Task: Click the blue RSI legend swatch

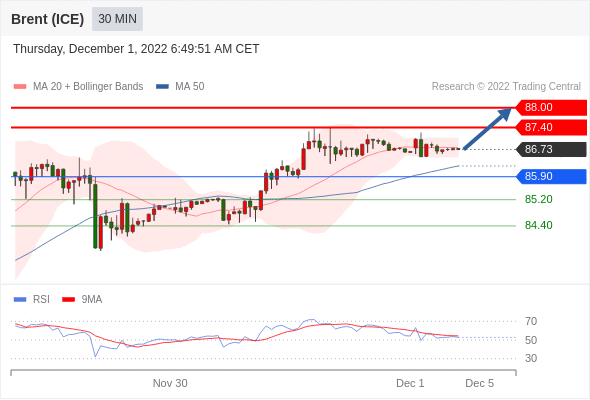Action: 20,300
